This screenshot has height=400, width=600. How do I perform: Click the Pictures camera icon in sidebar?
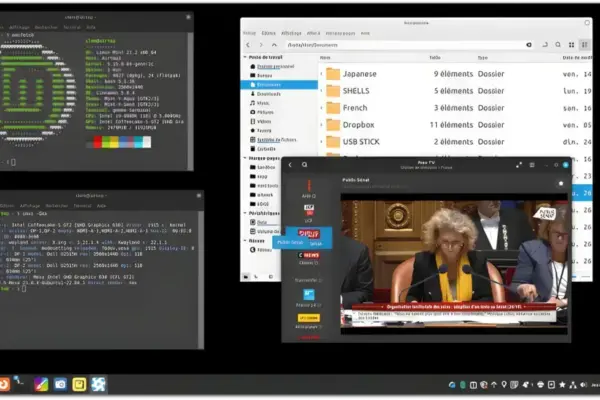pos(253,112)
